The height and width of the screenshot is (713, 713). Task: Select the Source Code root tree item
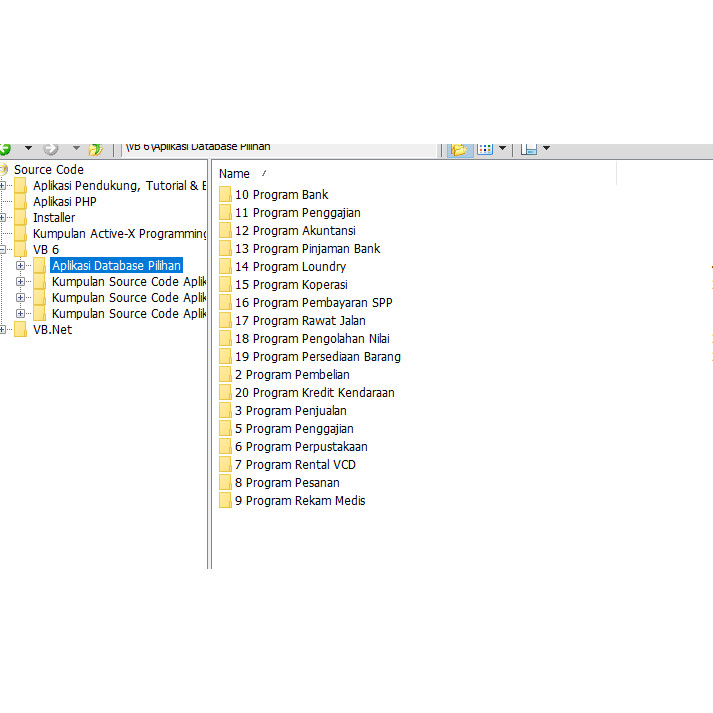[x=48, y=170]
